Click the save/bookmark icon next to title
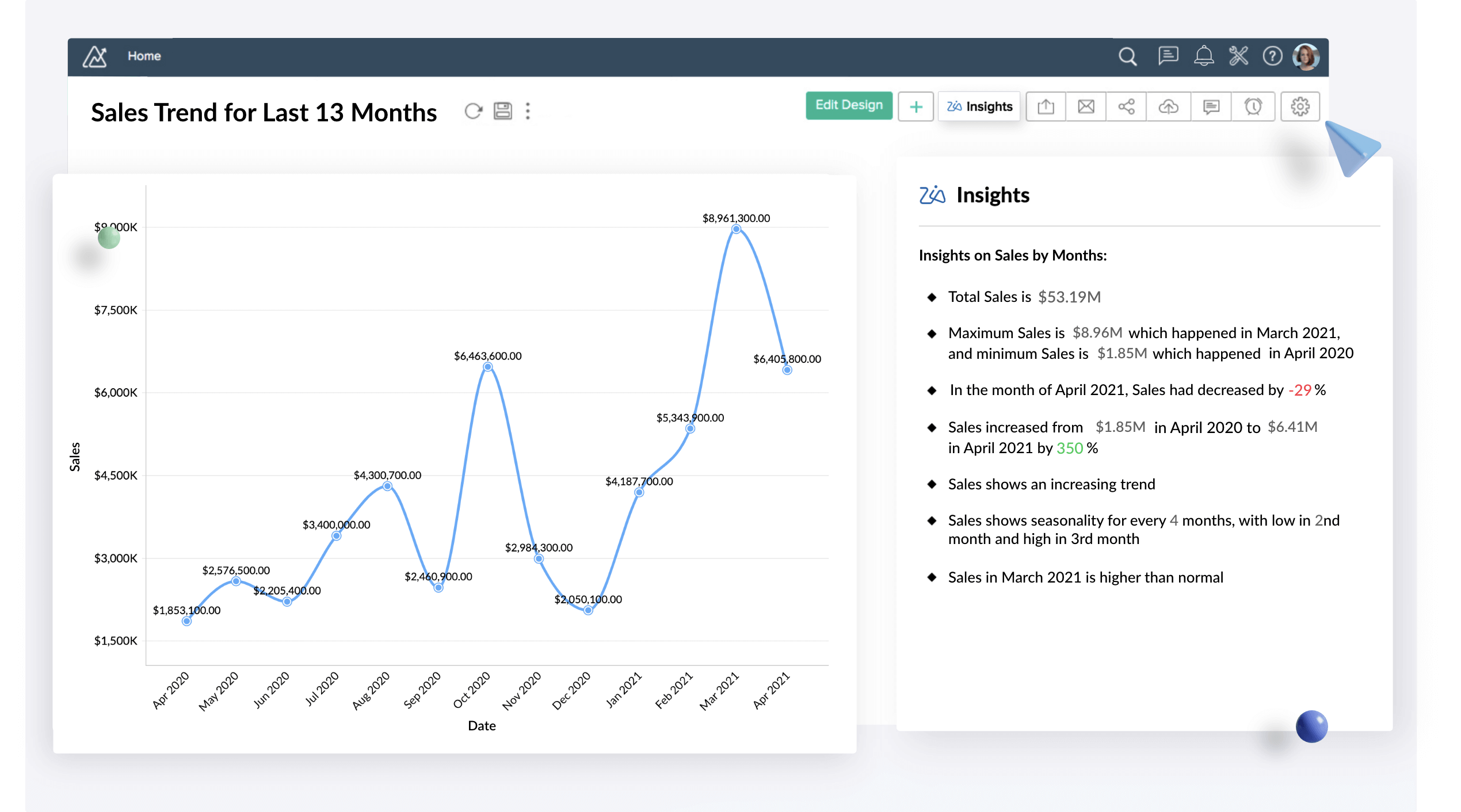The image size is (1461, 812). pos(502,111)
